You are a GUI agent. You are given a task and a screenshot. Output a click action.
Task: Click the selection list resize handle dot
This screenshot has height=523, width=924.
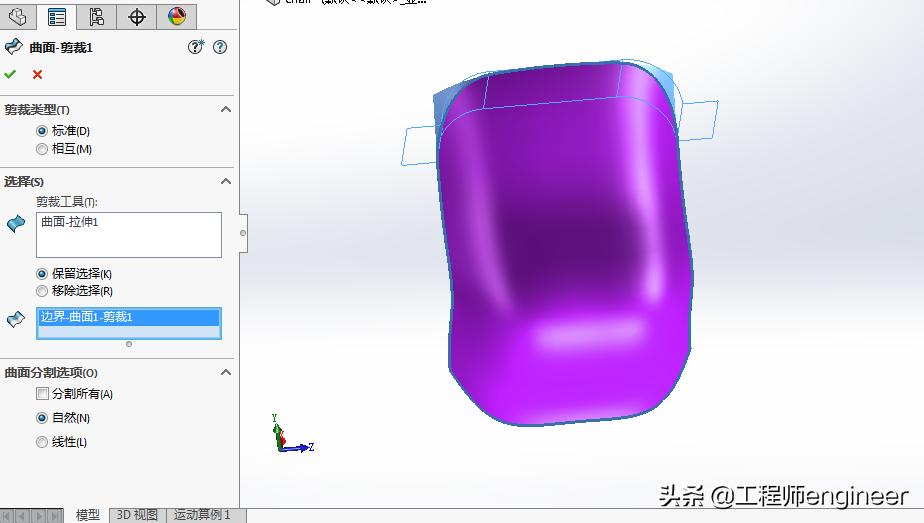(129, 344)
